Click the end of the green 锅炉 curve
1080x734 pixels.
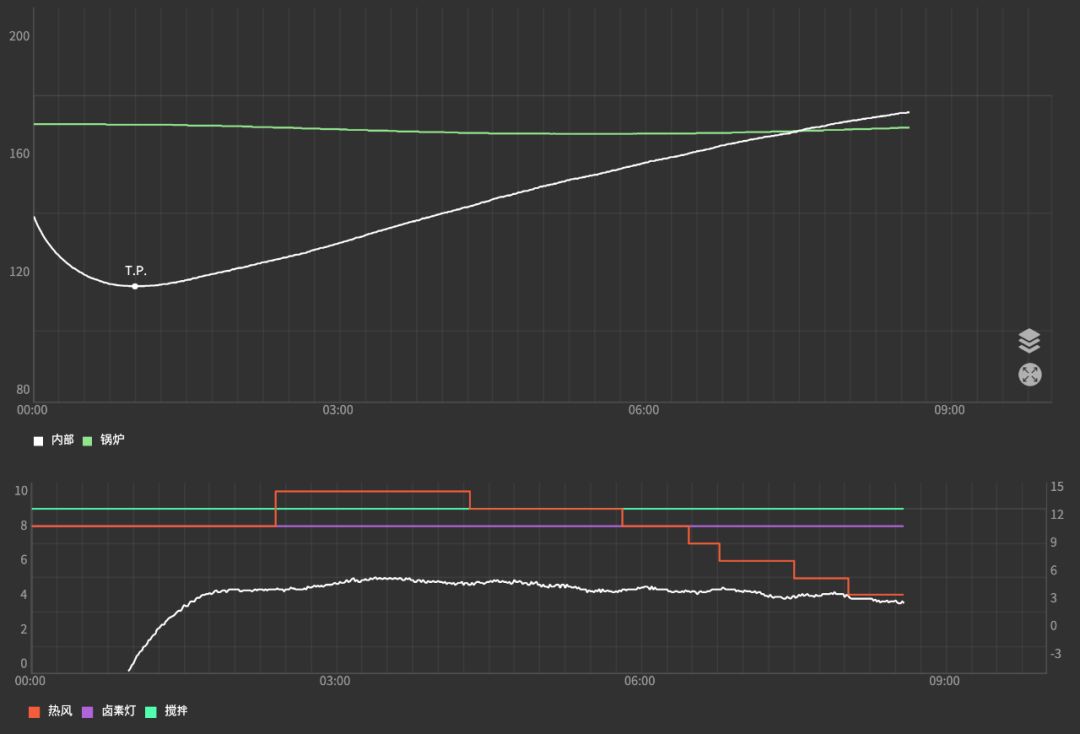click(908, 127)
